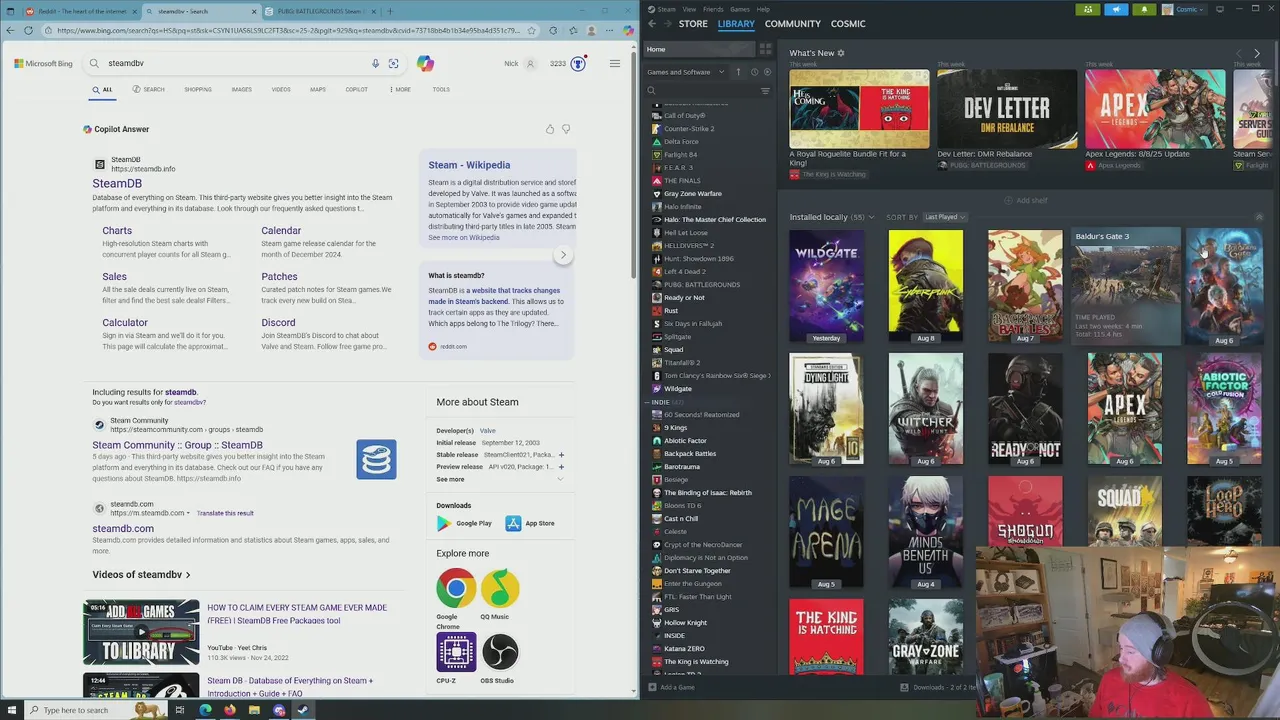Click the Steam sidebar sort arrow icon

(x=738, y=72)
